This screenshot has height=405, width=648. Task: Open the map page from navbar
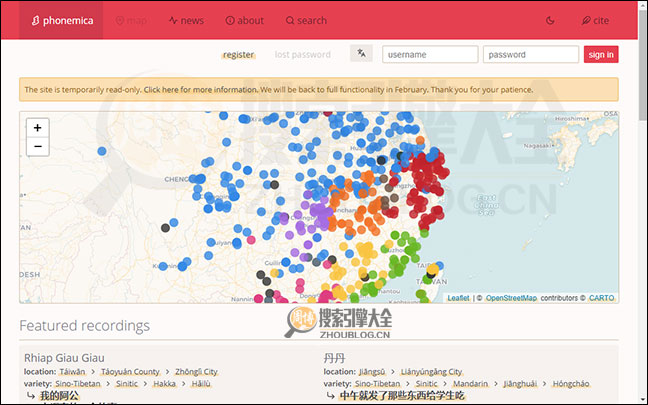pyautogui.click(x=131, y=20)
